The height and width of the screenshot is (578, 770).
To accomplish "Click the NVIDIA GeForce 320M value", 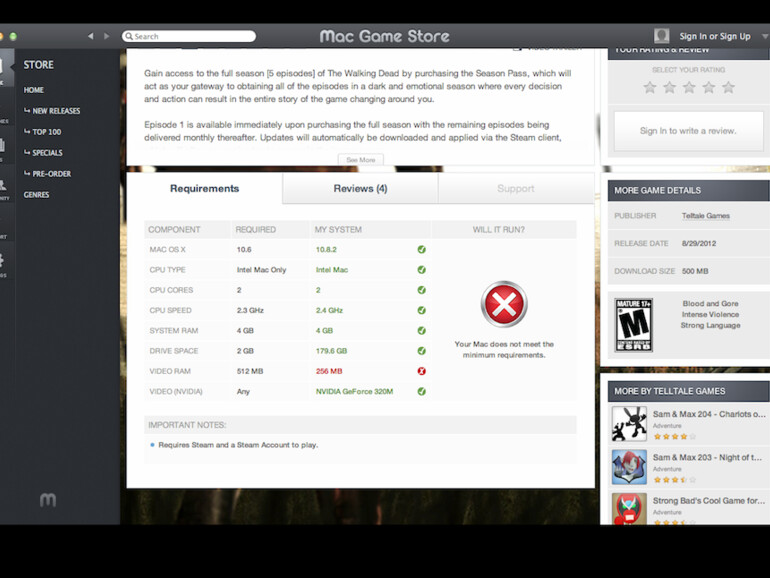I will (354, 391).
